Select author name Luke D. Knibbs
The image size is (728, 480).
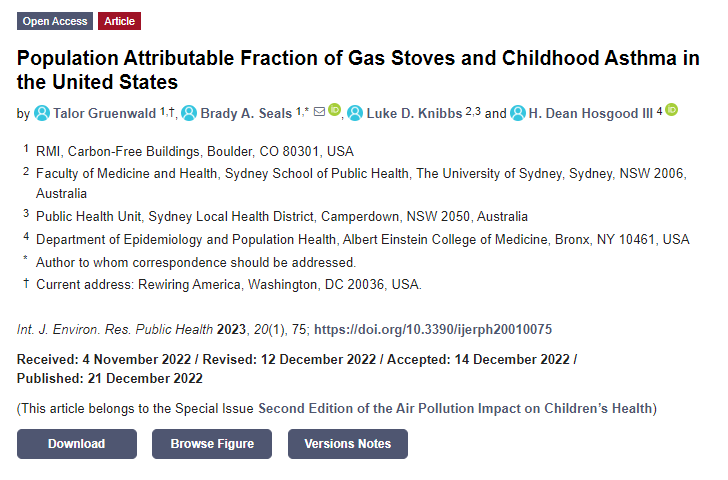(414, 113)
